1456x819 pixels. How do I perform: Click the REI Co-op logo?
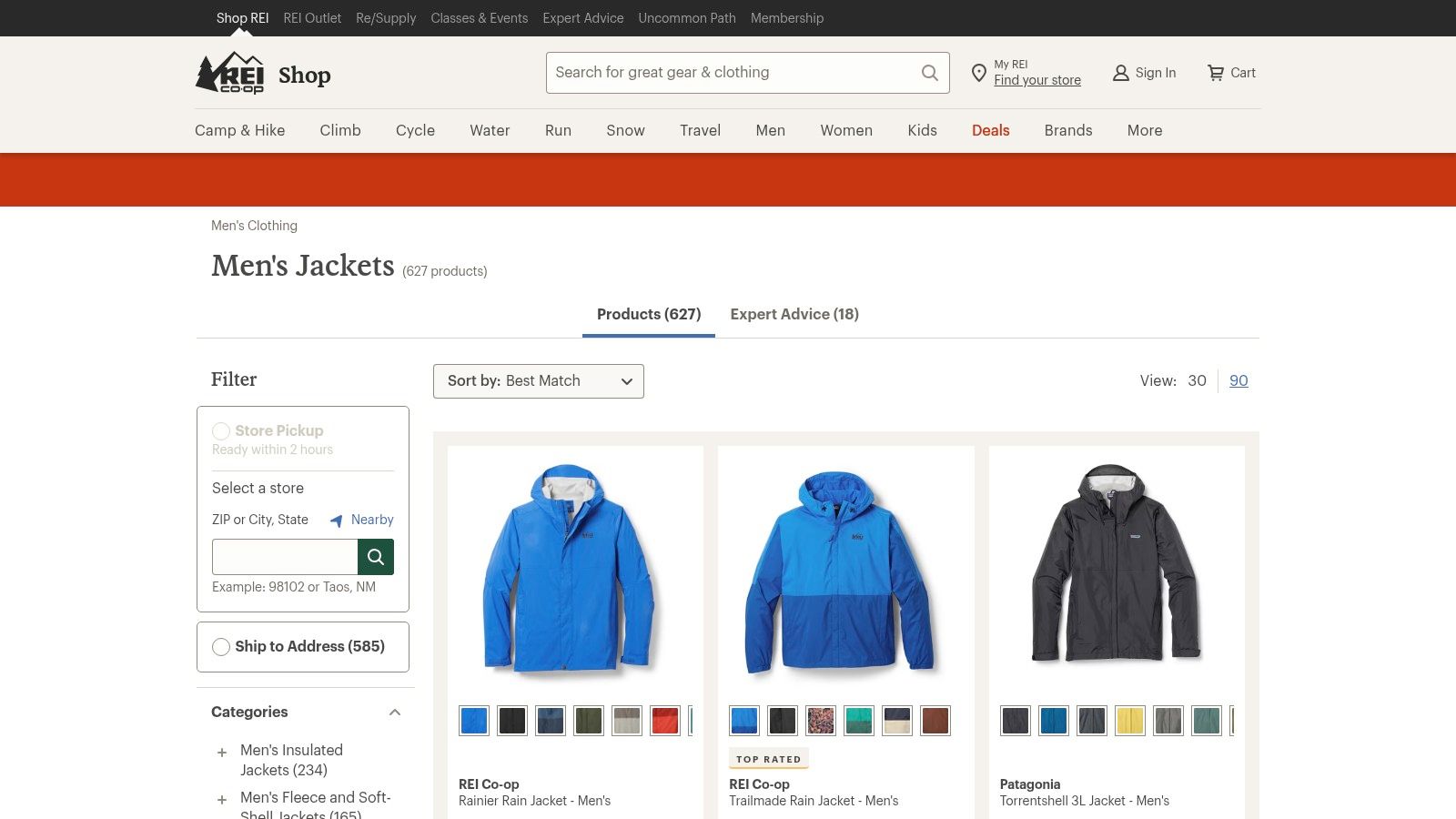click(229, 73)
